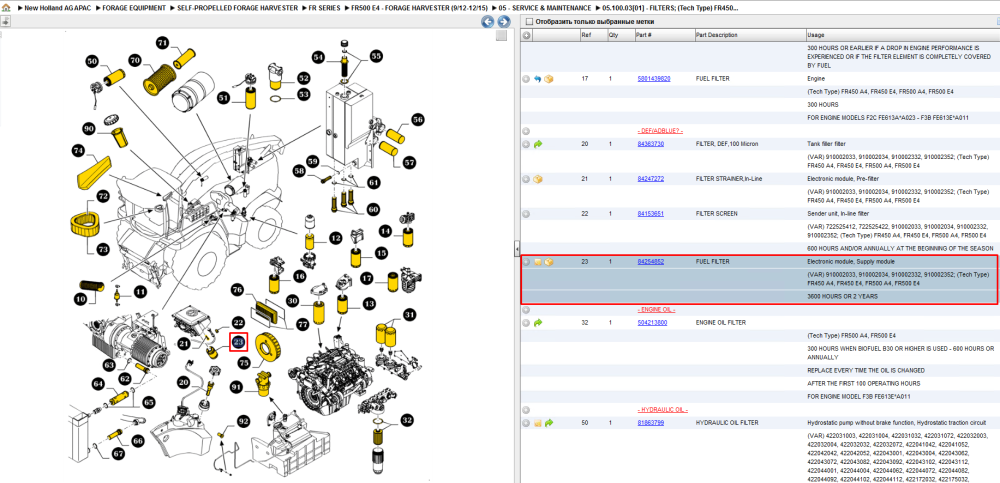
Task: Select callout 51 in the diagram
Action: coord(224,98)
